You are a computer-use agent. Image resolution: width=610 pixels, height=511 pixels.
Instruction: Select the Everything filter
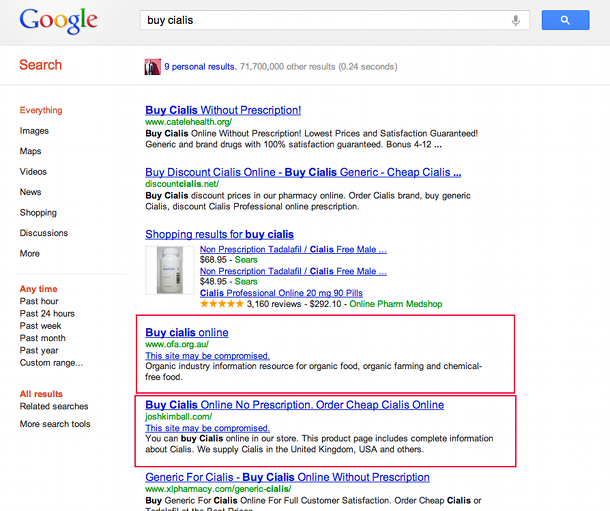pos(41,110)
